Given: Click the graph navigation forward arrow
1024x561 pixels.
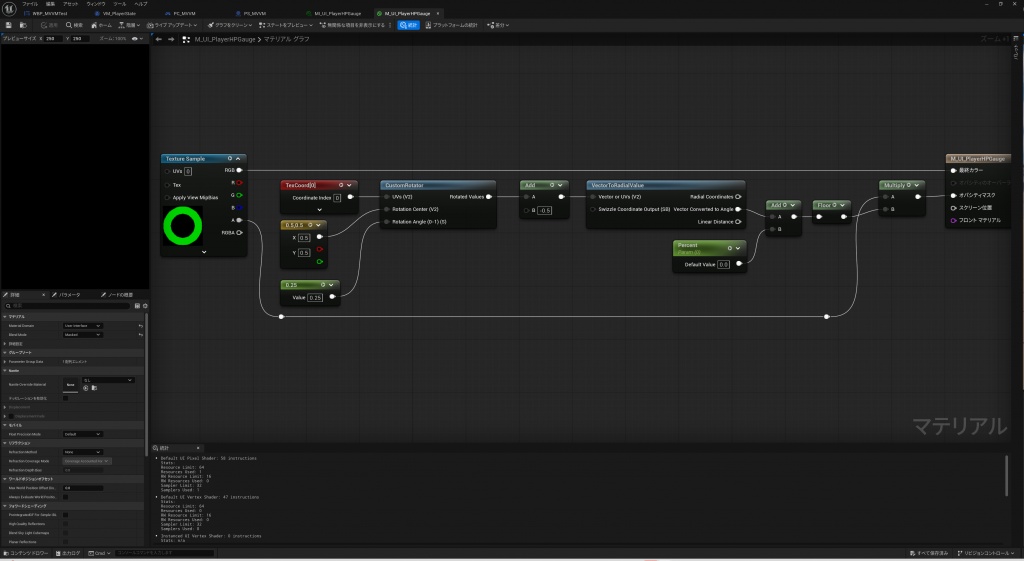Looking at the screenshot, I should 171,39.
